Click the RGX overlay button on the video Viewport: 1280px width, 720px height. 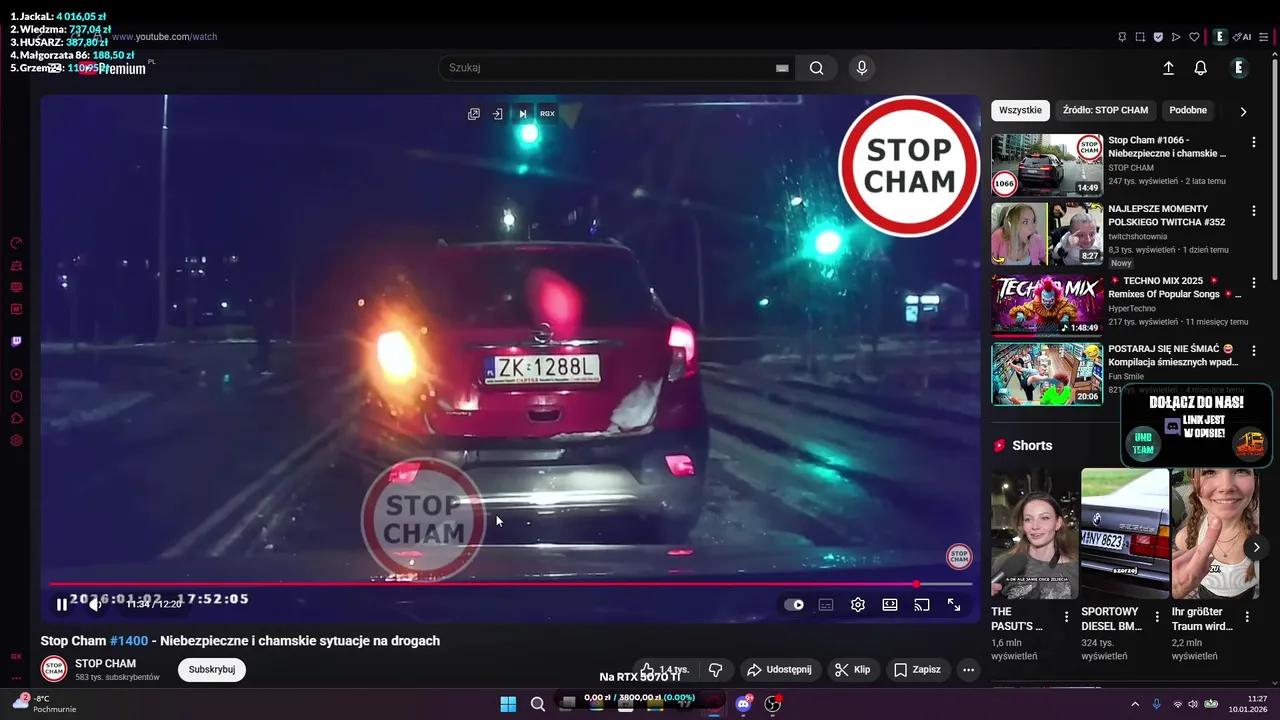pos(547,114)
